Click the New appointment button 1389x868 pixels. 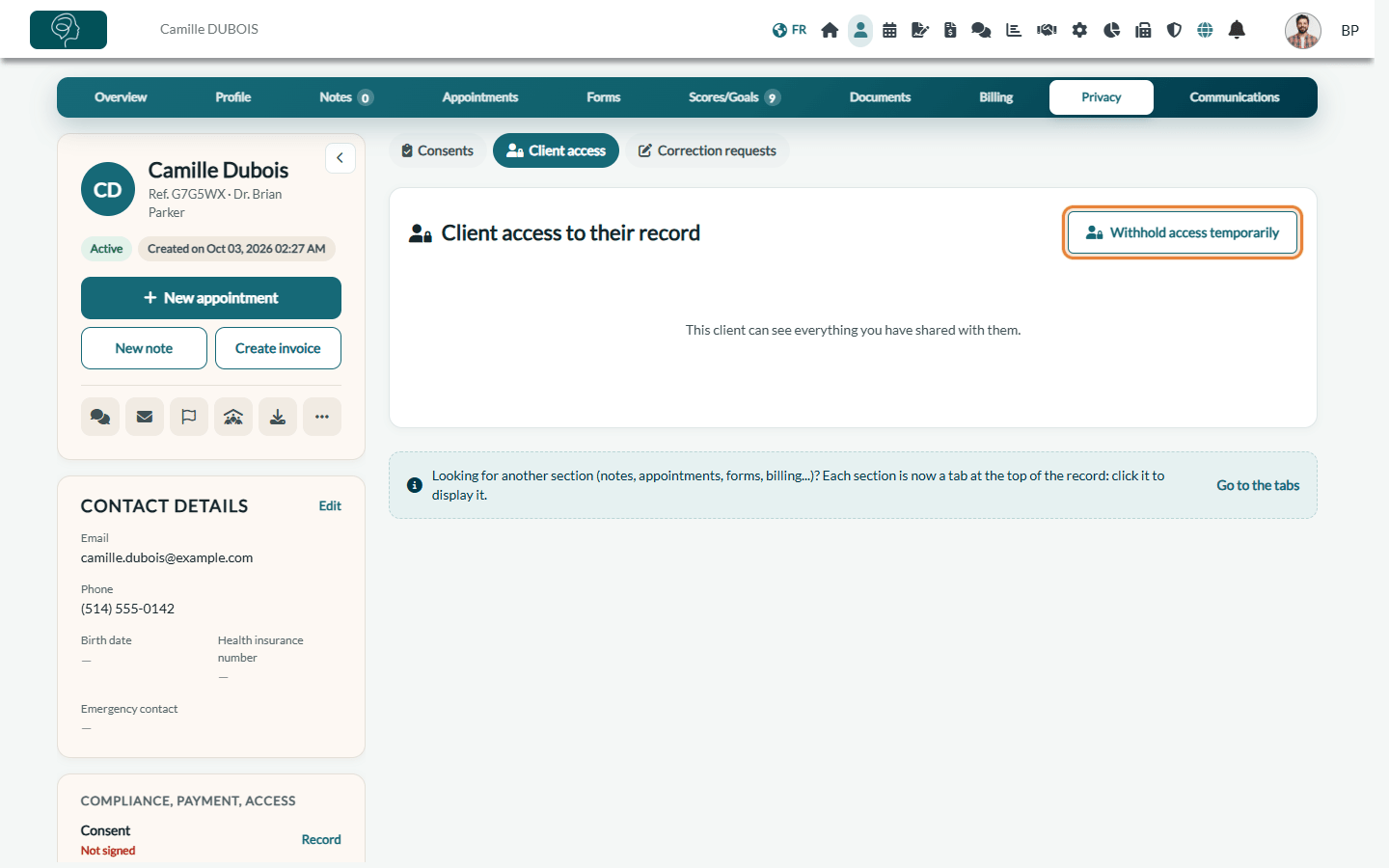pos(211,298)
